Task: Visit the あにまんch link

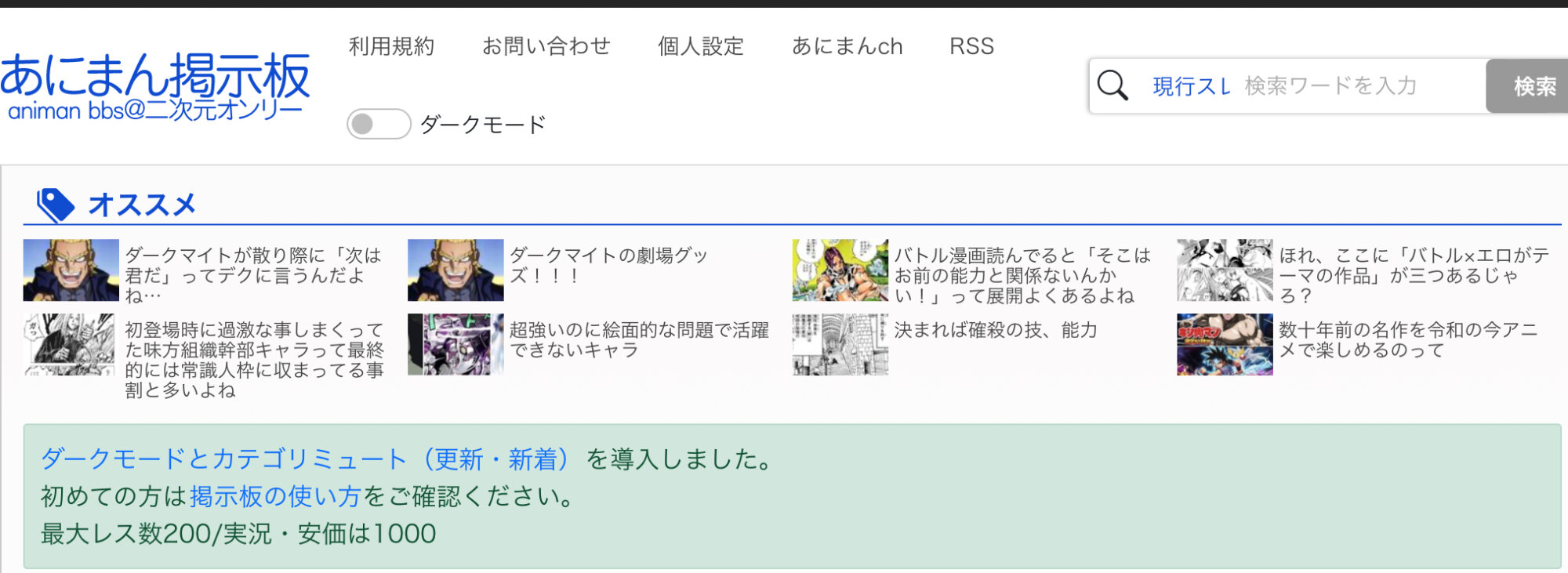Action: point(847,46)
